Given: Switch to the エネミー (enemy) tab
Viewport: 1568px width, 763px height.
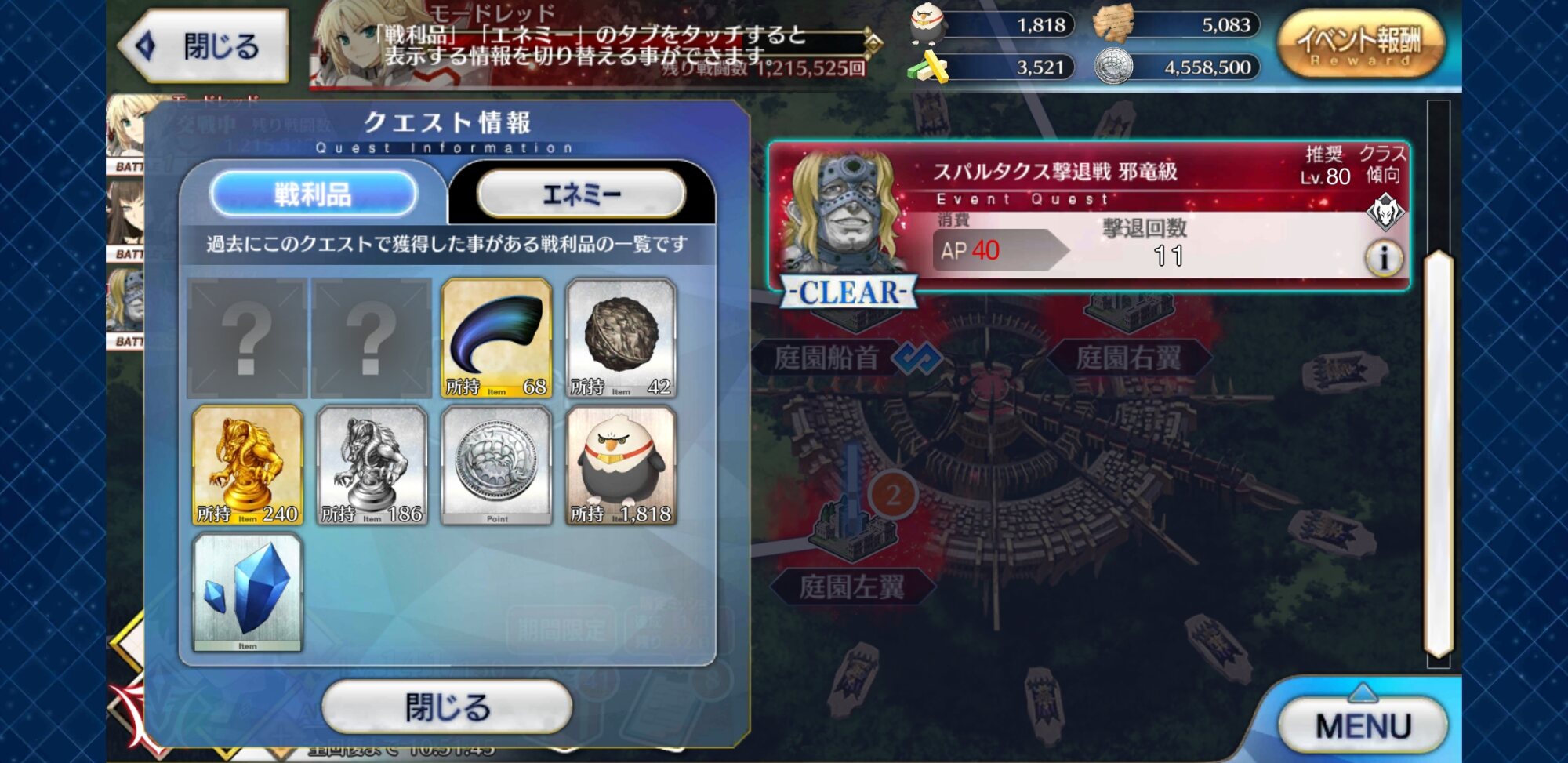Looking at the screenshot, I should [581, 193].
